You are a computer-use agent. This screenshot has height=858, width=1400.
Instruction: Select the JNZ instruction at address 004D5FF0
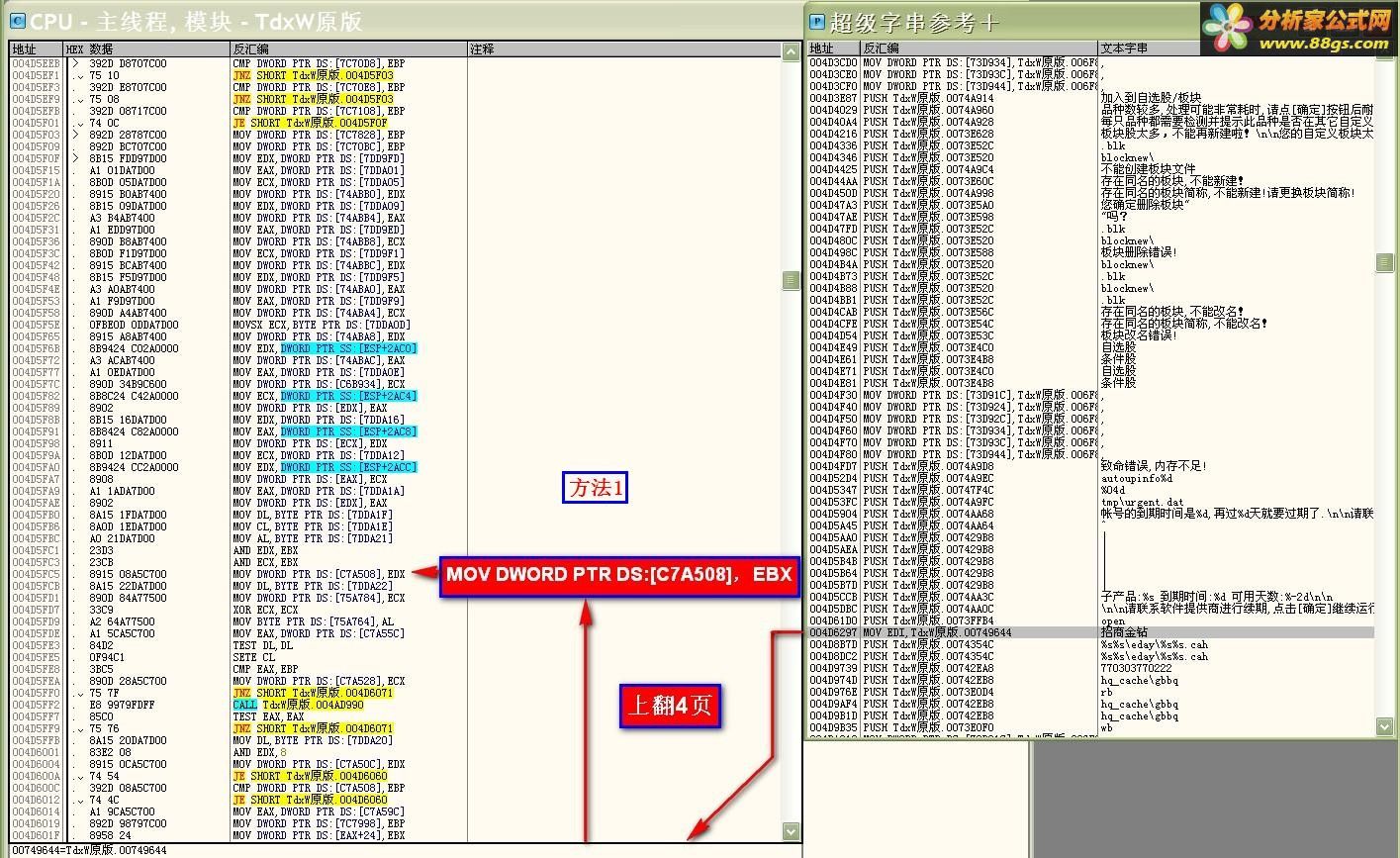pyautogui.click(x=314, y=693)
